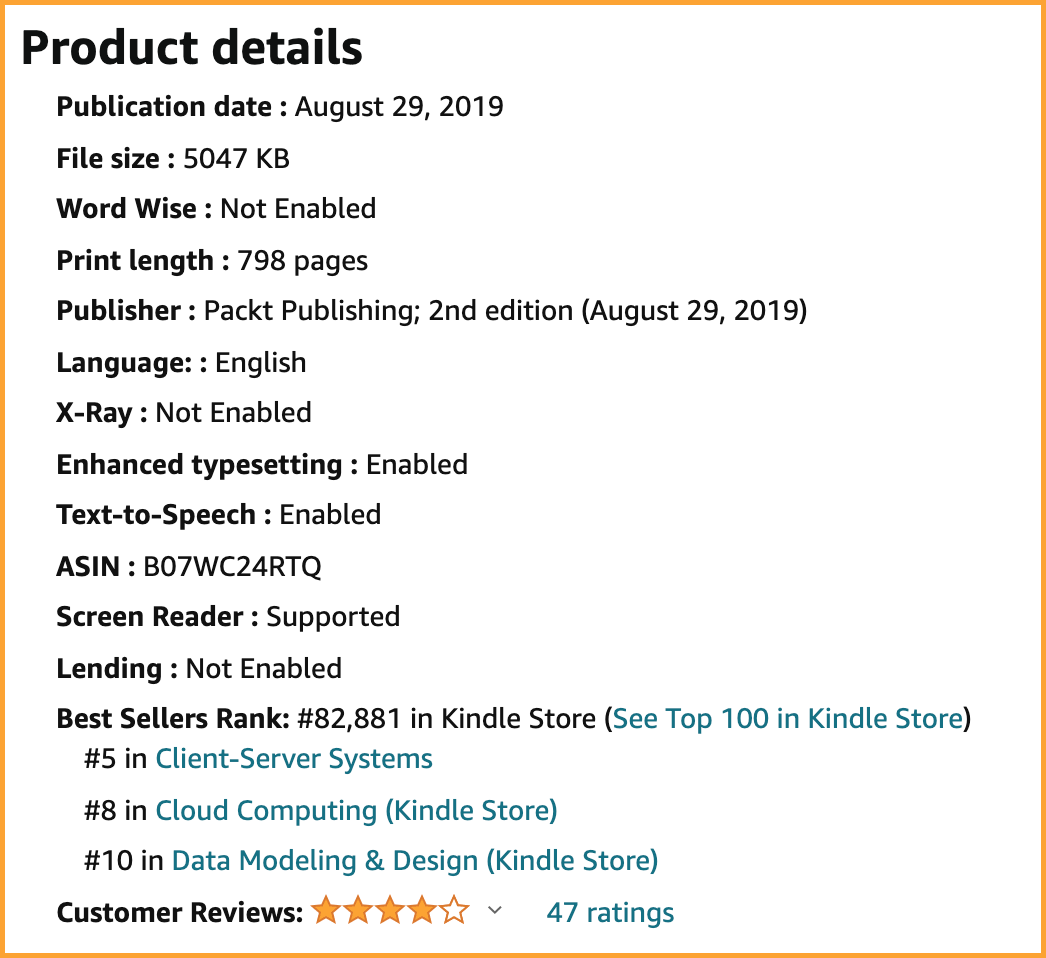Click the third orange rating star
The height and width of the screenshot is (958, 1046).
coord(390,910)
